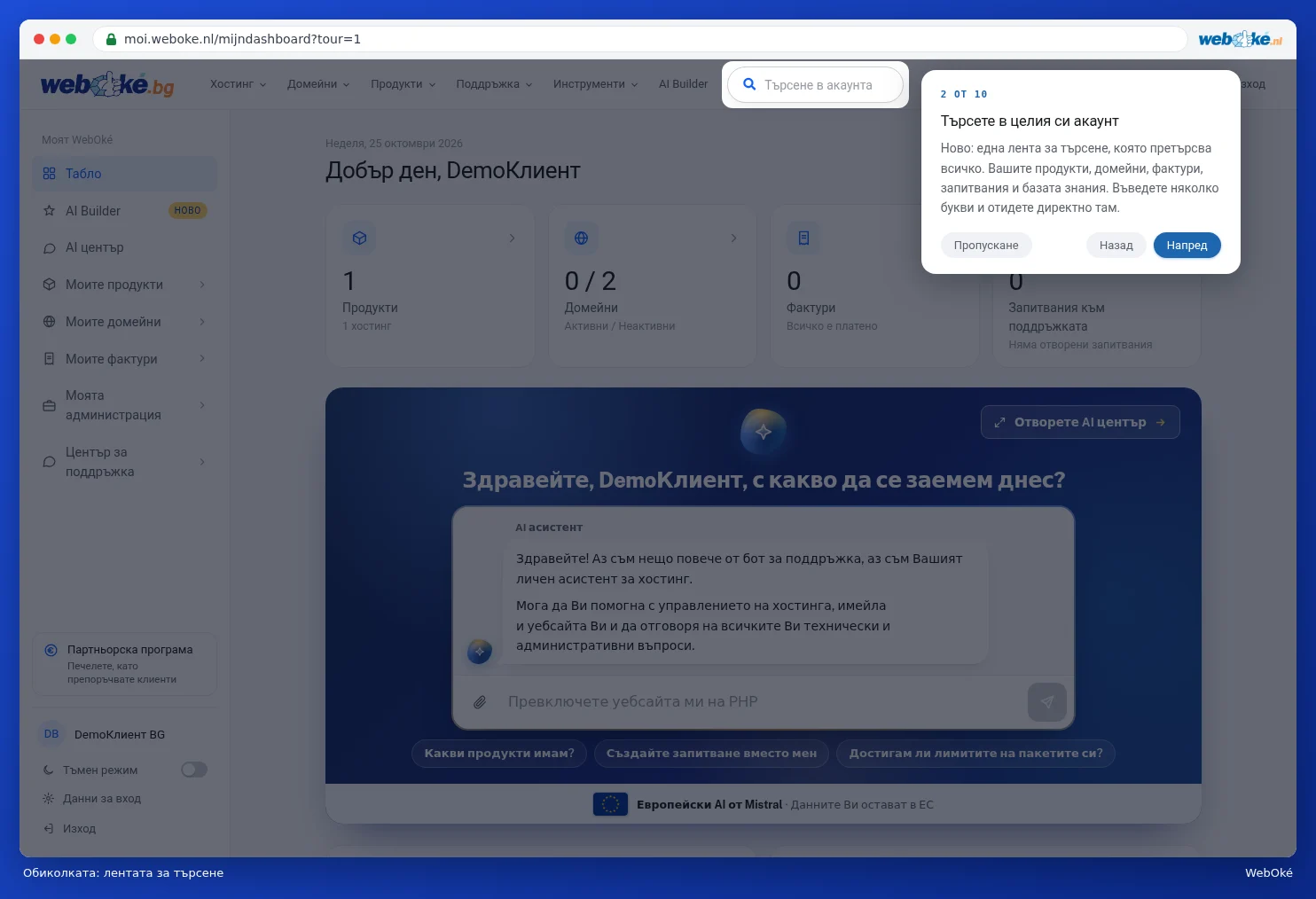Click the Създайте запитване вместо мен chip
The width and height of the screenshot is (1316, 899).
711,754
